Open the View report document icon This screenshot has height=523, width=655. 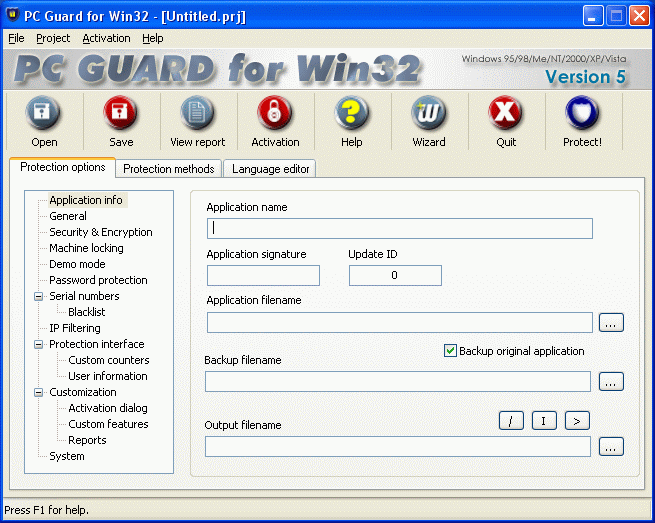[197, 114]
